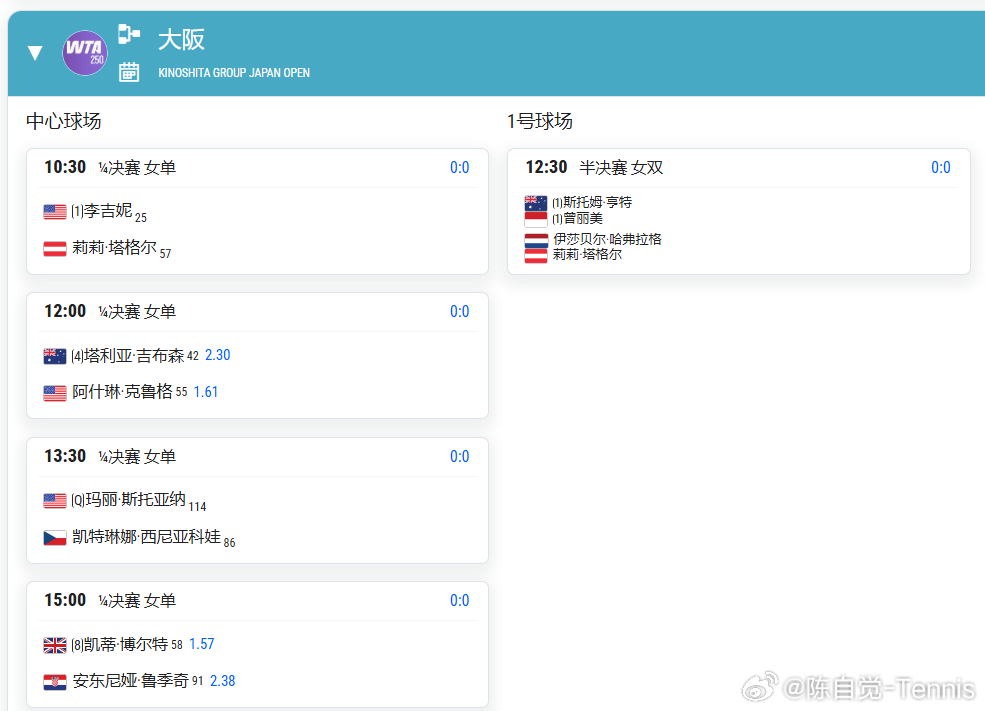Open player 塔利亚·吉布森

click(x=134, y=356)
